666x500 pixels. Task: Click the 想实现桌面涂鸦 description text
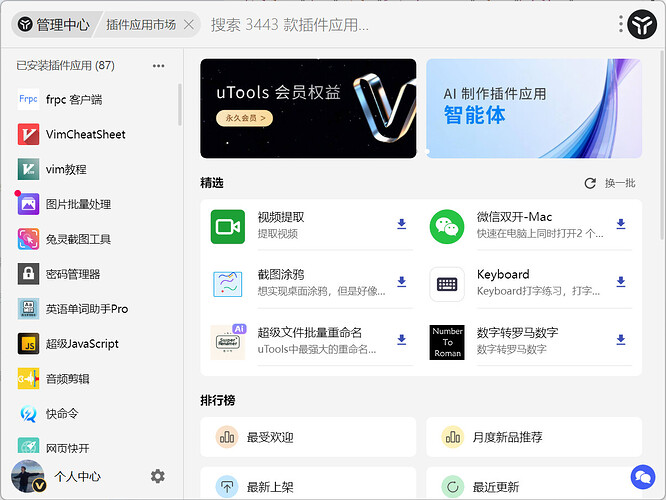(321, 291)
